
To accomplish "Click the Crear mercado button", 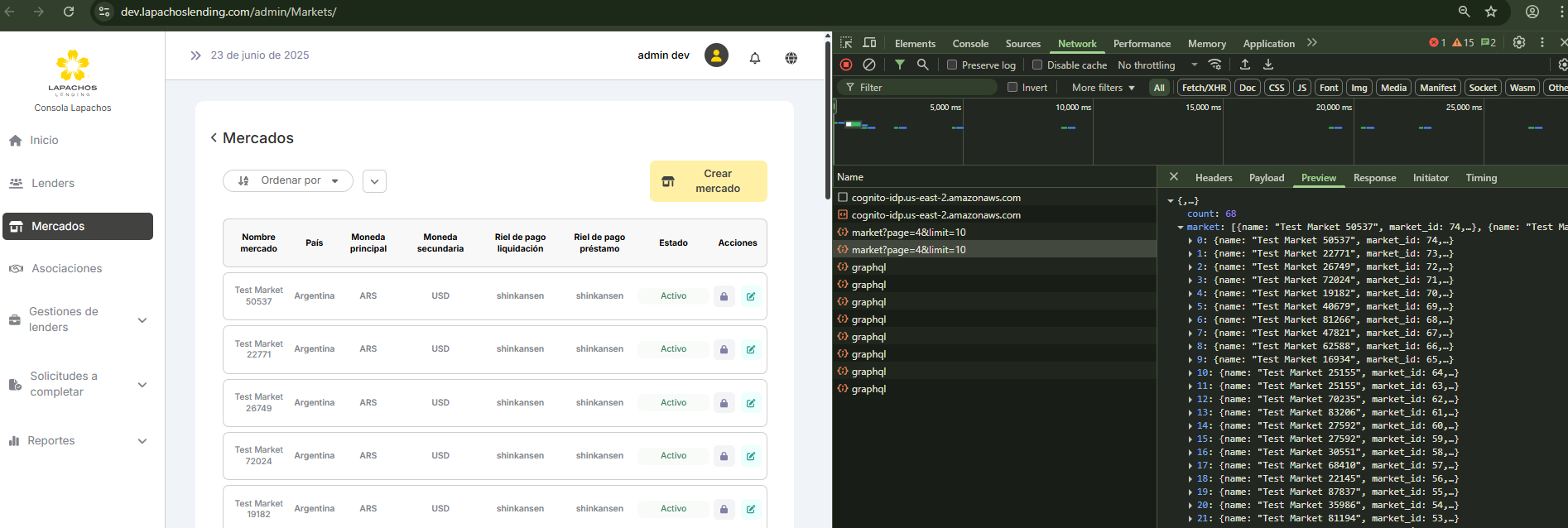I will tap(708, 181).
